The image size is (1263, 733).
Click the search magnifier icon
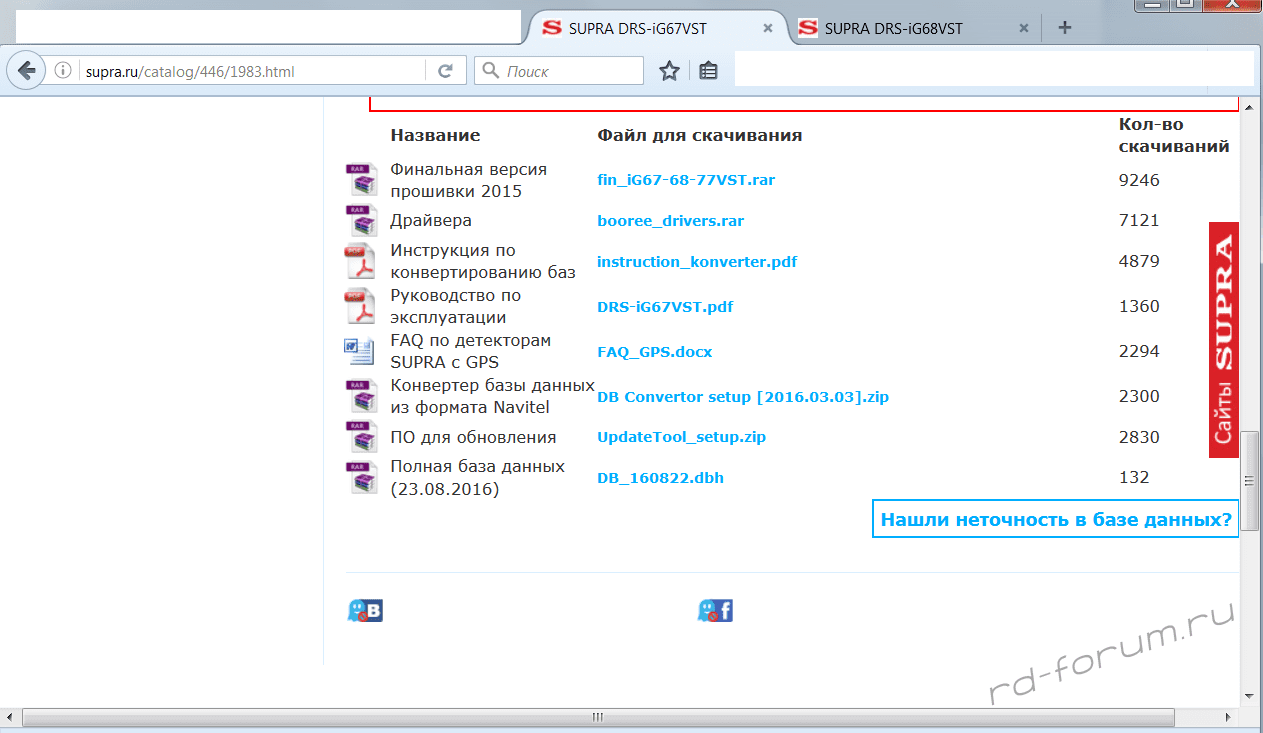point(490,71)
